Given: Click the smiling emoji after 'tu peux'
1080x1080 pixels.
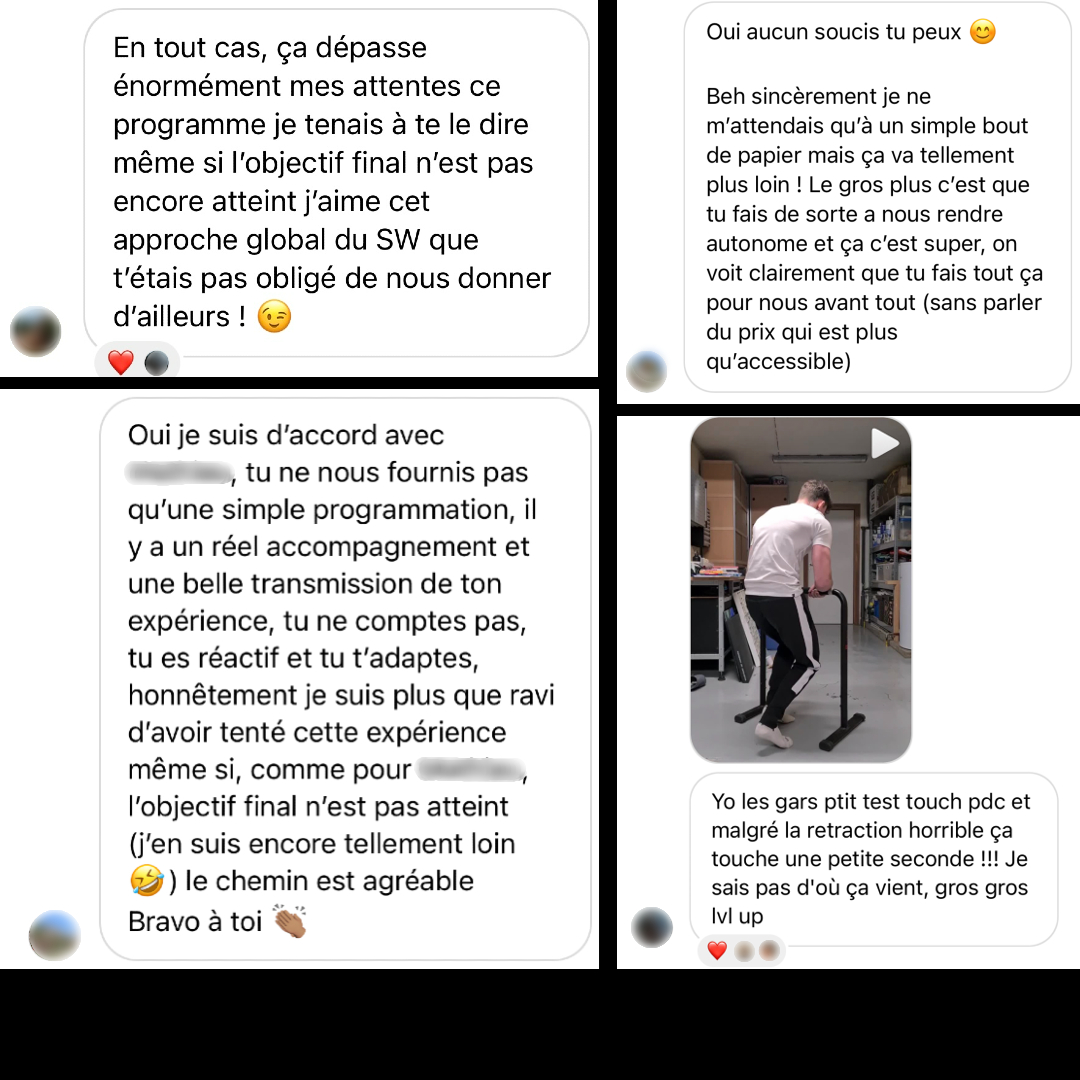Looking at the screenshot, I should 983,32.
